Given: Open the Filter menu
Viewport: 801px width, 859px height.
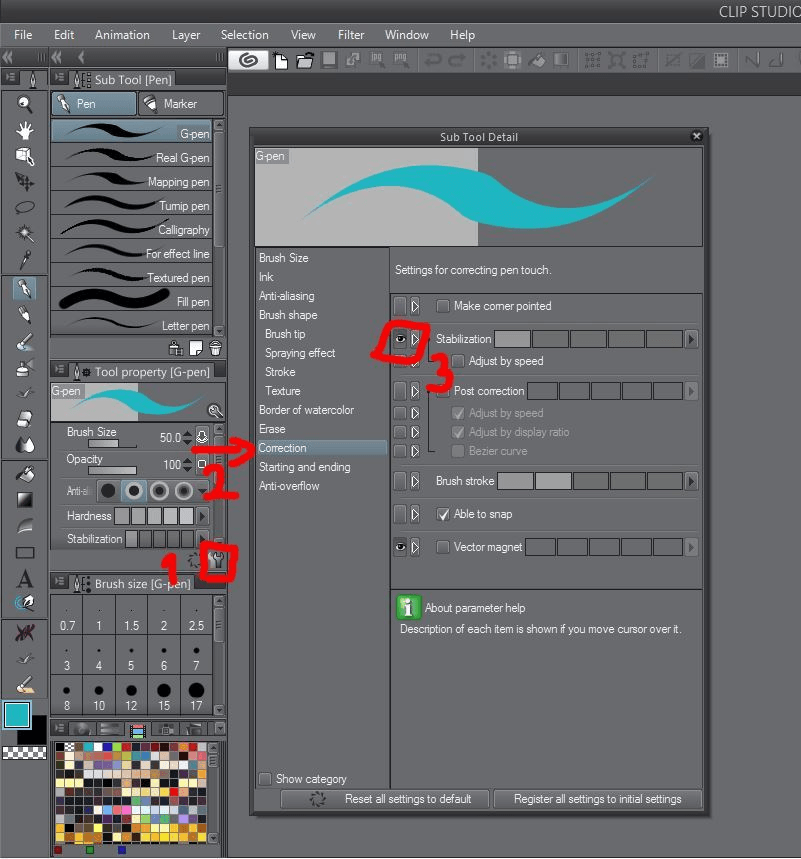Looking at the screenshot, I should 350,35.
